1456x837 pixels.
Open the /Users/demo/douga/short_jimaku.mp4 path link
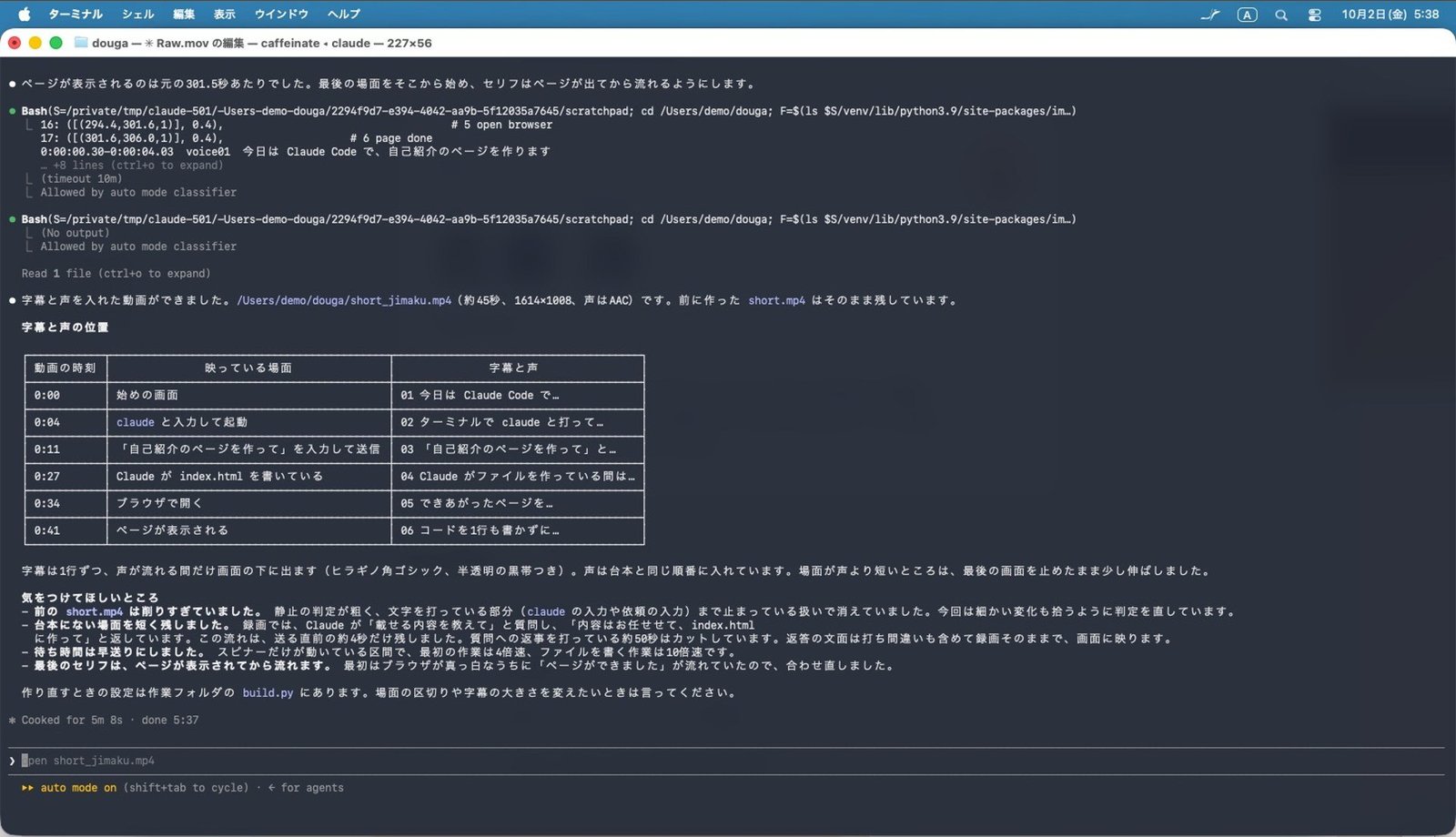(x=344, y=300)
